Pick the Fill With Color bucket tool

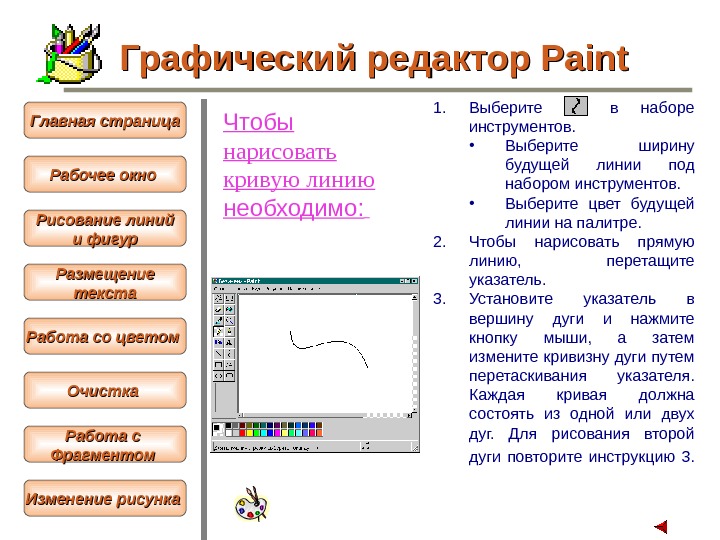229,309
